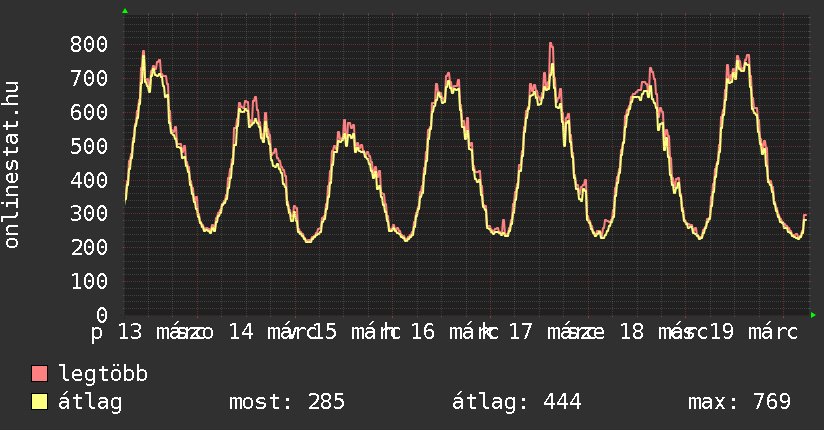Click the onlinestat.hu vertical label
The width and height of the screenshot is (824, 430).
12,165
